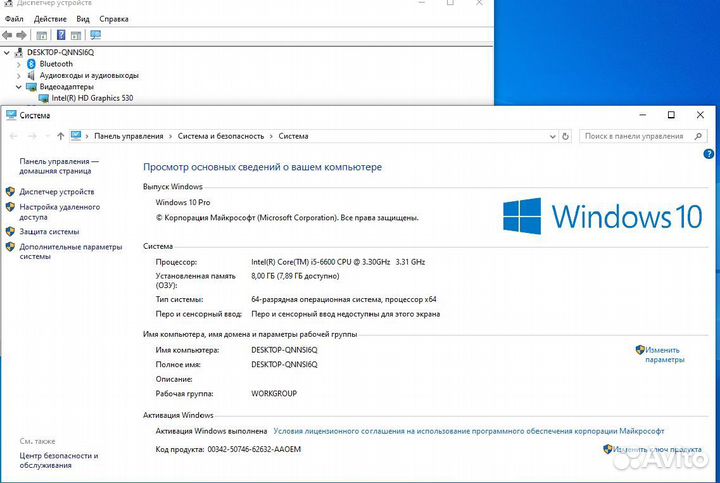Refresh the System control panel page

pyautogui.click(x=565, y=136)
